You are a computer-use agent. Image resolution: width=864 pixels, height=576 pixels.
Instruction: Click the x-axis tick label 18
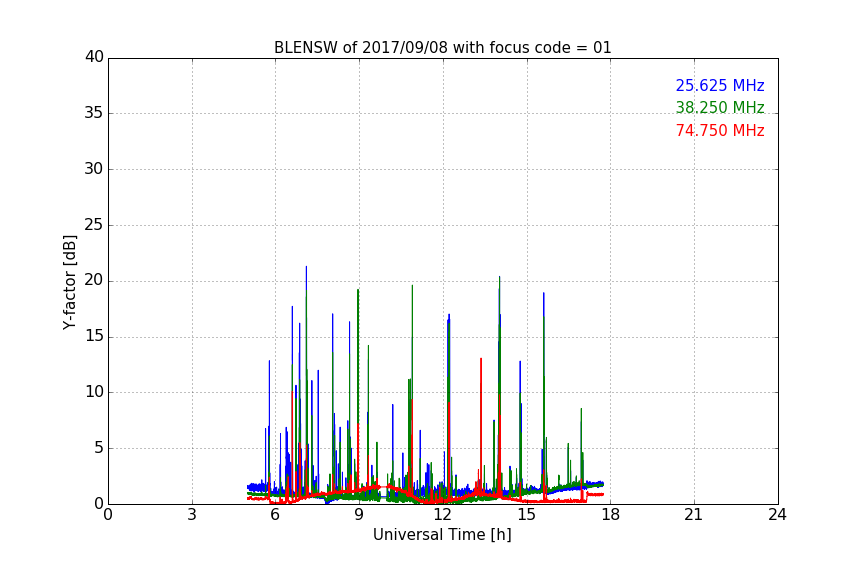(x=611, y=515)
